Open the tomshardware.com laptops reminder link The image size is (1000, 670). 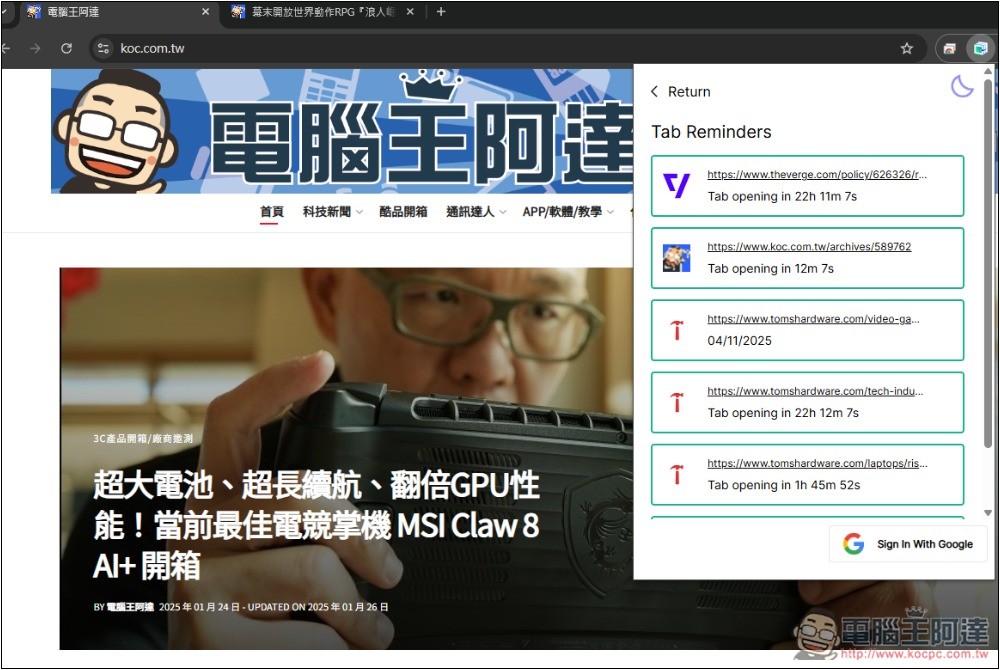pos(817,463)
